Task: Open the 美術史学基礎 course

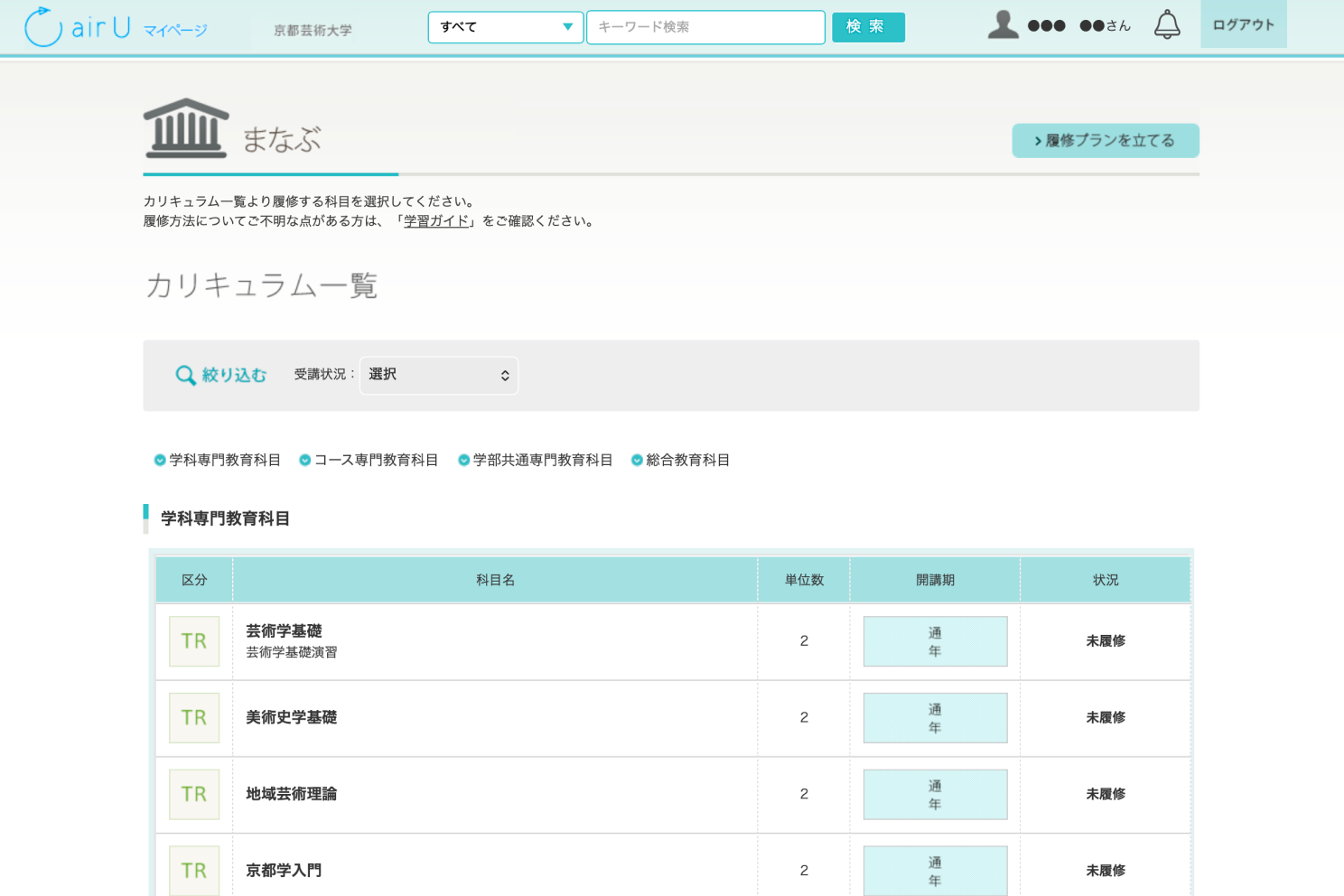Action: click(291, 718)
